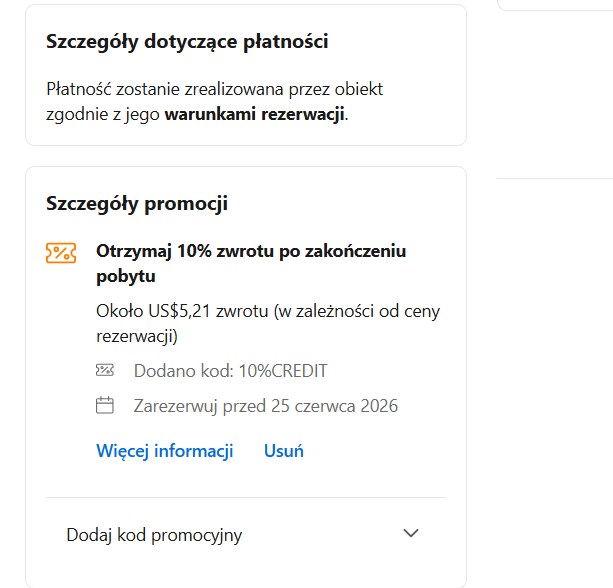The height and width of the screenshot is (588, 613).
Task: Open the Dodaj kod promocyjny section
Action: pyautogui.click(x=246, y=534)
